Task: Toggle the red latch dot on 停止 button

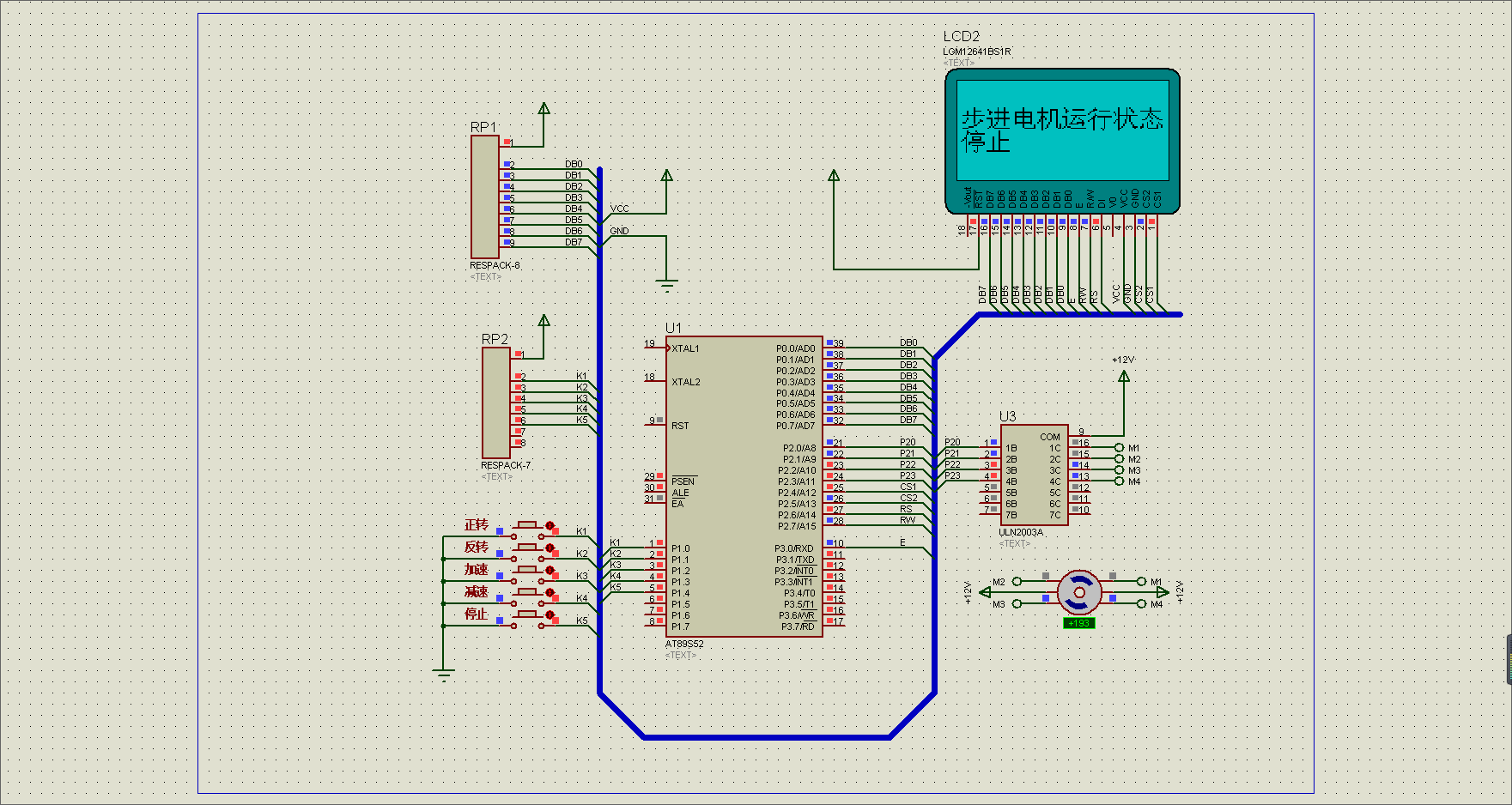Action: point(550,614)
